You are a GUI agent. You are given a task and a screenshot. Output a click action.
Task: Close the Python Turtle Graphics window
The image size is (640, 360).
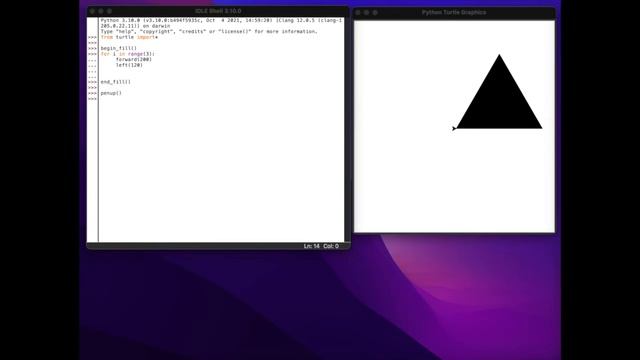(358, 13)
